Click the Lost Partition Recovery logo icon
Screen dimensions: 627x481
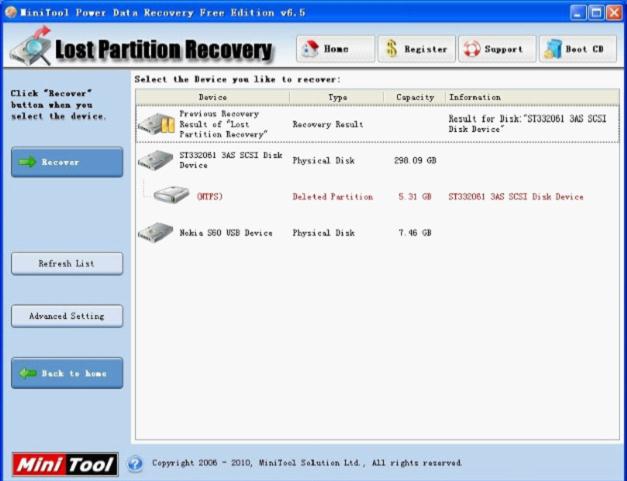click(31, 47)
